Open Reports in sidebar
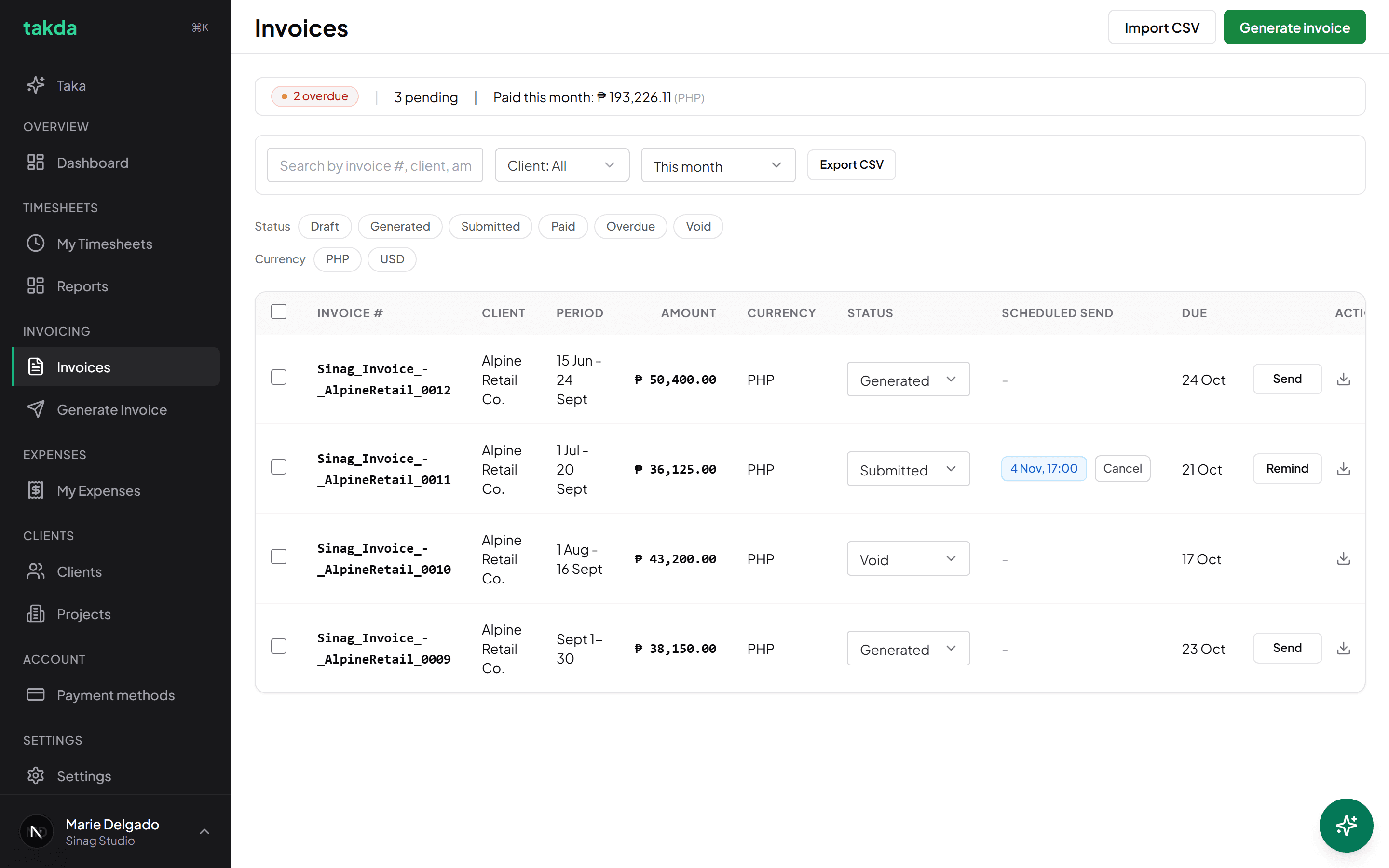The image size is (1389, 868). pos(115,286)
